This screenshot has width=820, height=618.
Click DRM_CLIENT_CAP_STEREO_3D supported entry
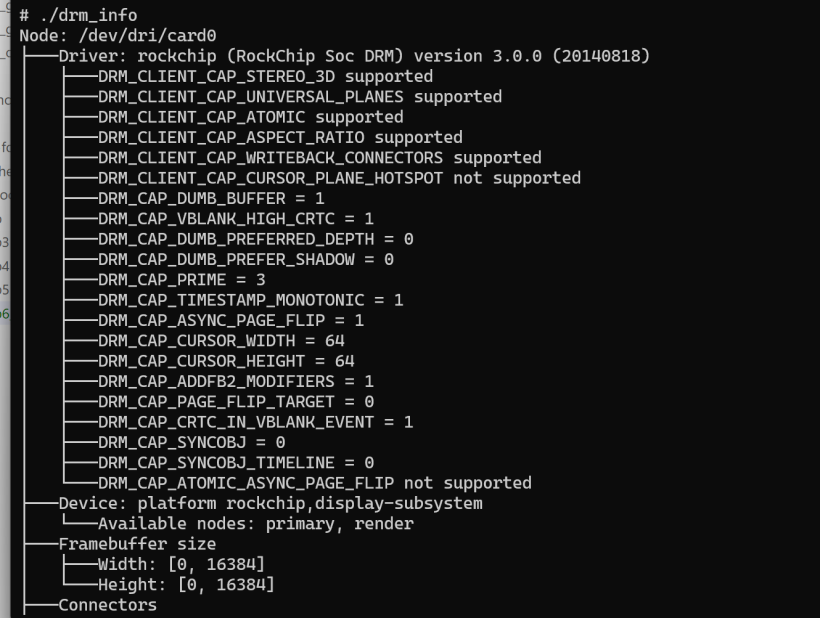265,76
